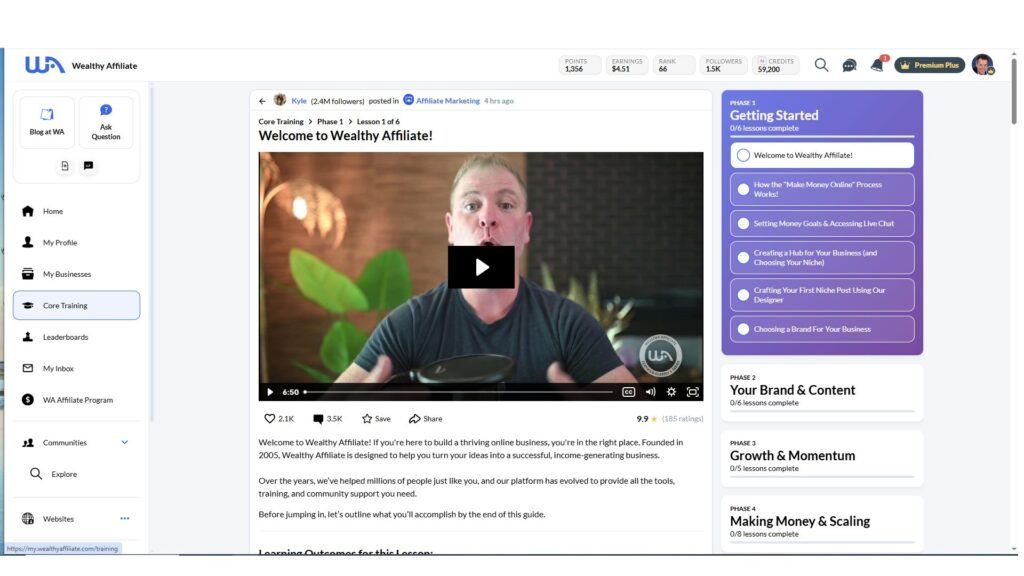The width and height of the screenshot is (1024, 576).
Task: Click the big play button on the video
Action: coord(481,267)
